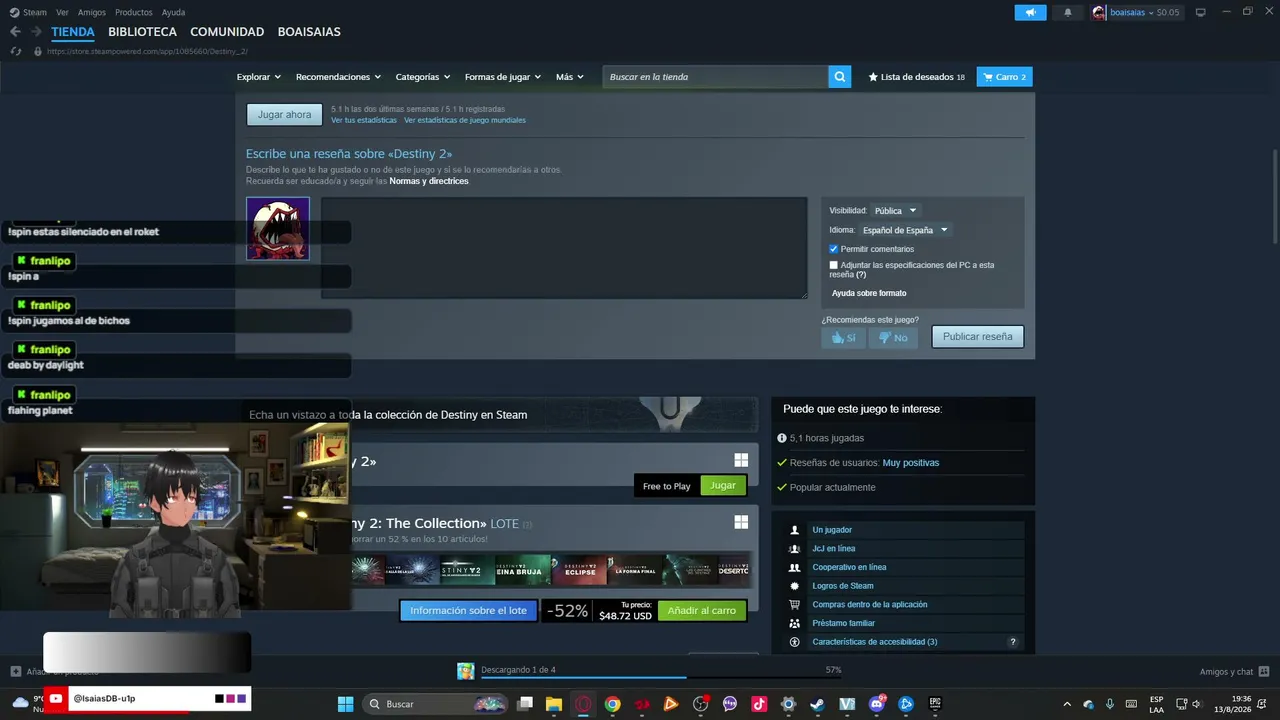The width and height of the screenshot is (1280, 720).
Task: Open the Visibilidad Pública dropdown
Action: tap(895, 211)
